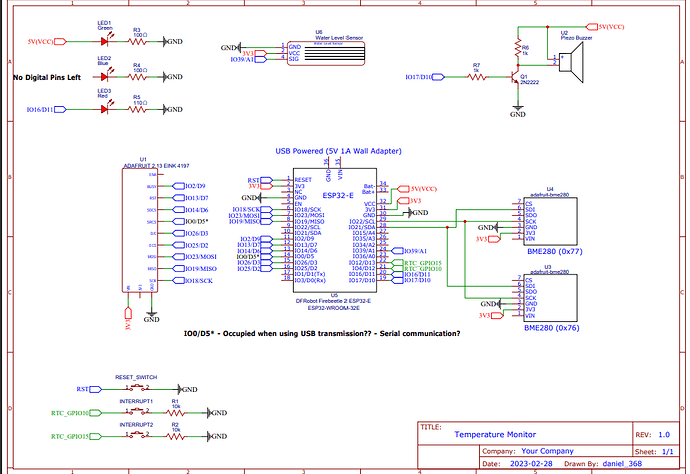Click resistor R5 110Ω symbol
The height and width of the screenshot is (474, 690).
pyautogui.click(x=137, y=109)
